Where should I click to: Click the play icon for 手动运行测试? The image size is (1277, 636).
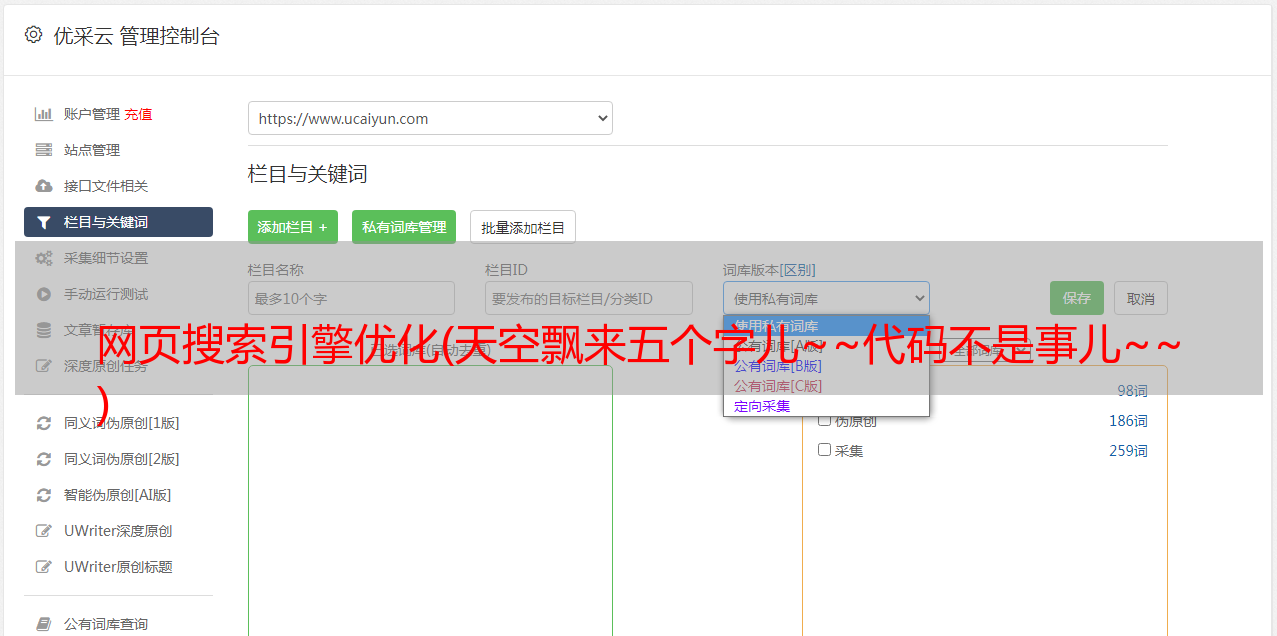pyautogui.click(x=44, y=294)
